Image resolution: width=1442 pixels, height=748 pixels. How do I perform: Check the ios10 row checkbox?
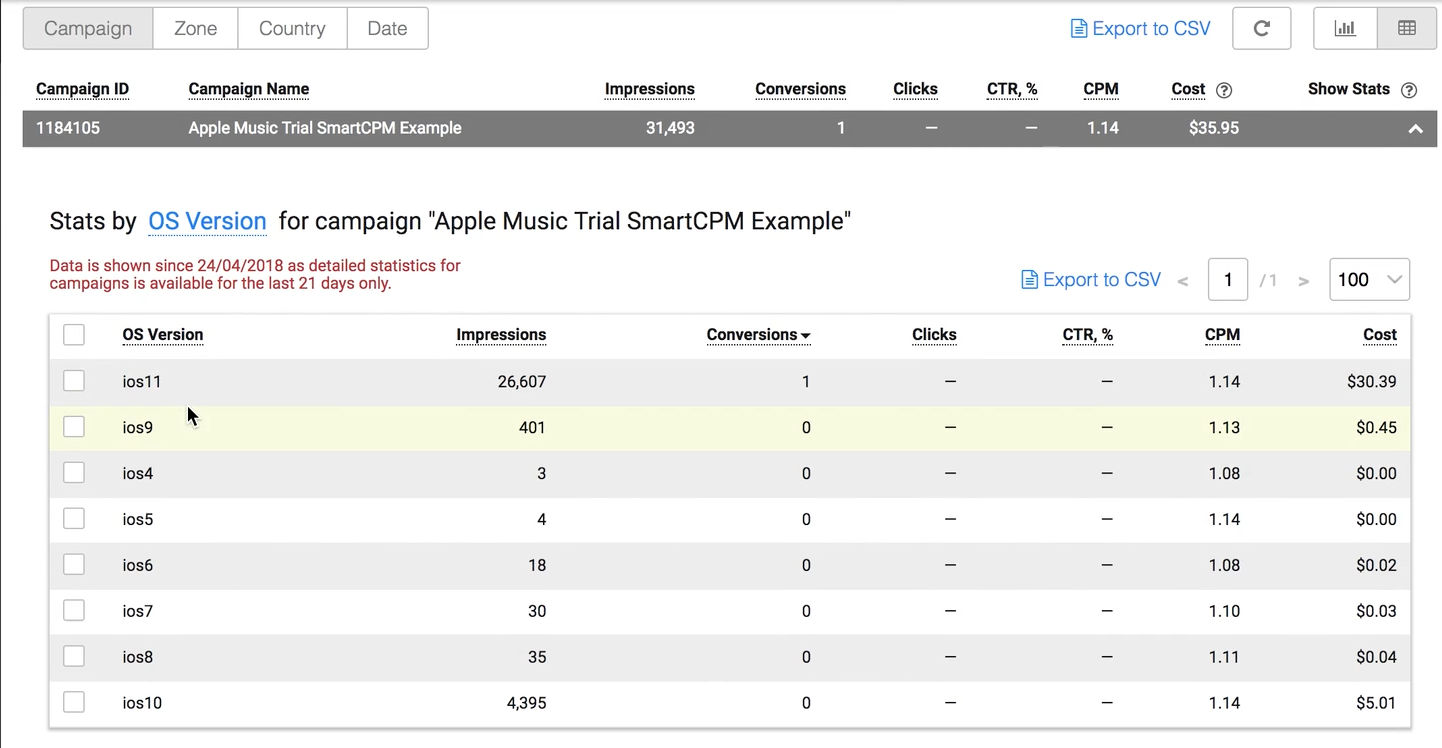(74, 703)
